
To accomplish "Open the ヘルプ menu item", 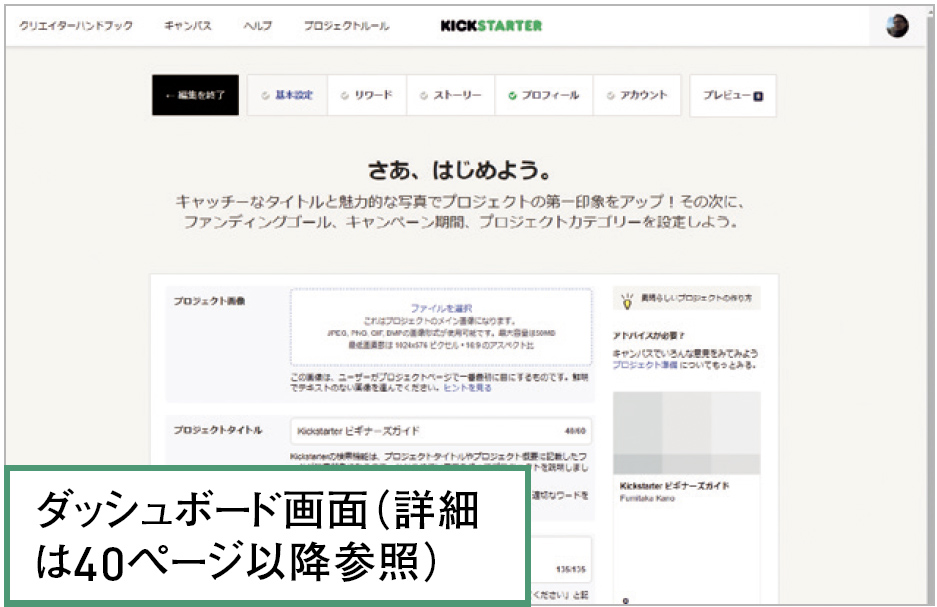I will coord(258,26).
